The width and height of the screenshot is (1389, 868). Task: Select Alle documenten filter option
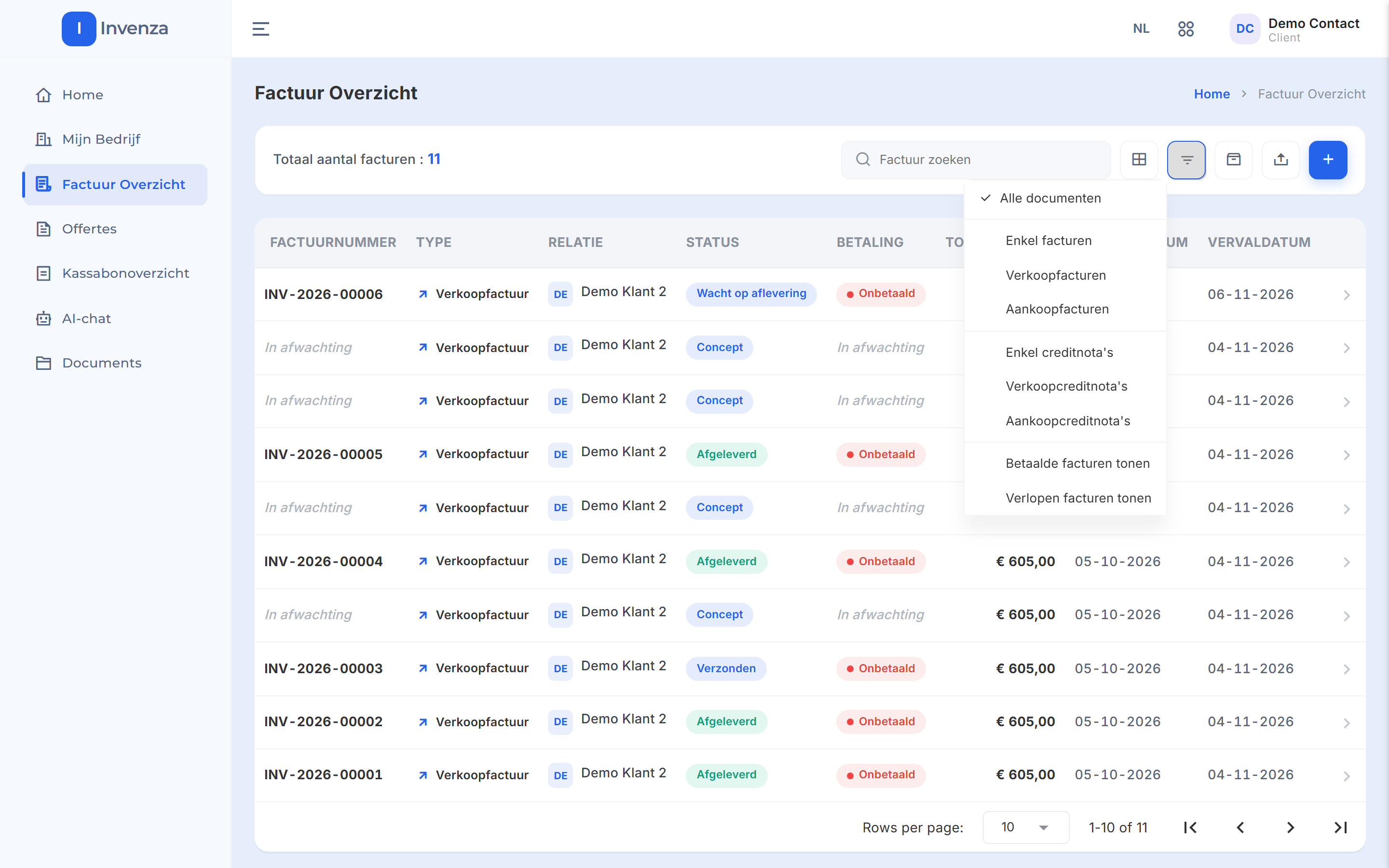coord(1065,198)
